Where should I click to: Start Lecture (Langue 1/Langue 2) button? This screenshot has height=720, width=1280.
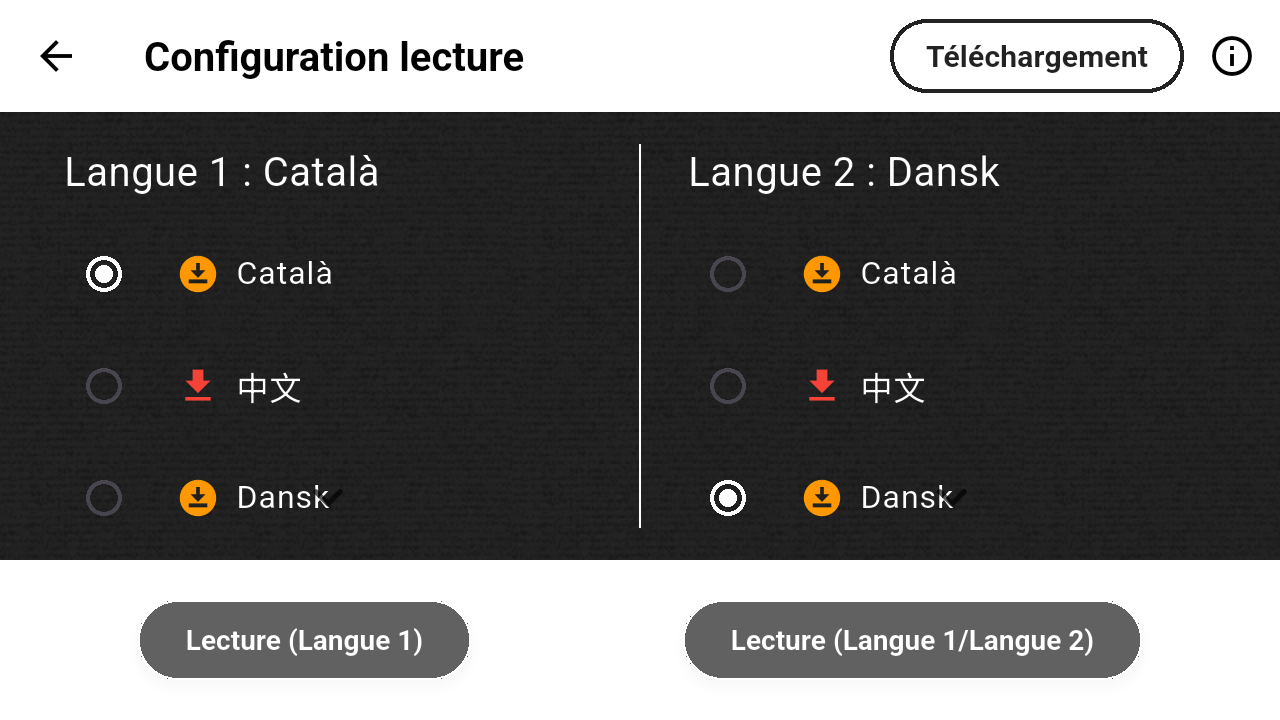point(912,640)
